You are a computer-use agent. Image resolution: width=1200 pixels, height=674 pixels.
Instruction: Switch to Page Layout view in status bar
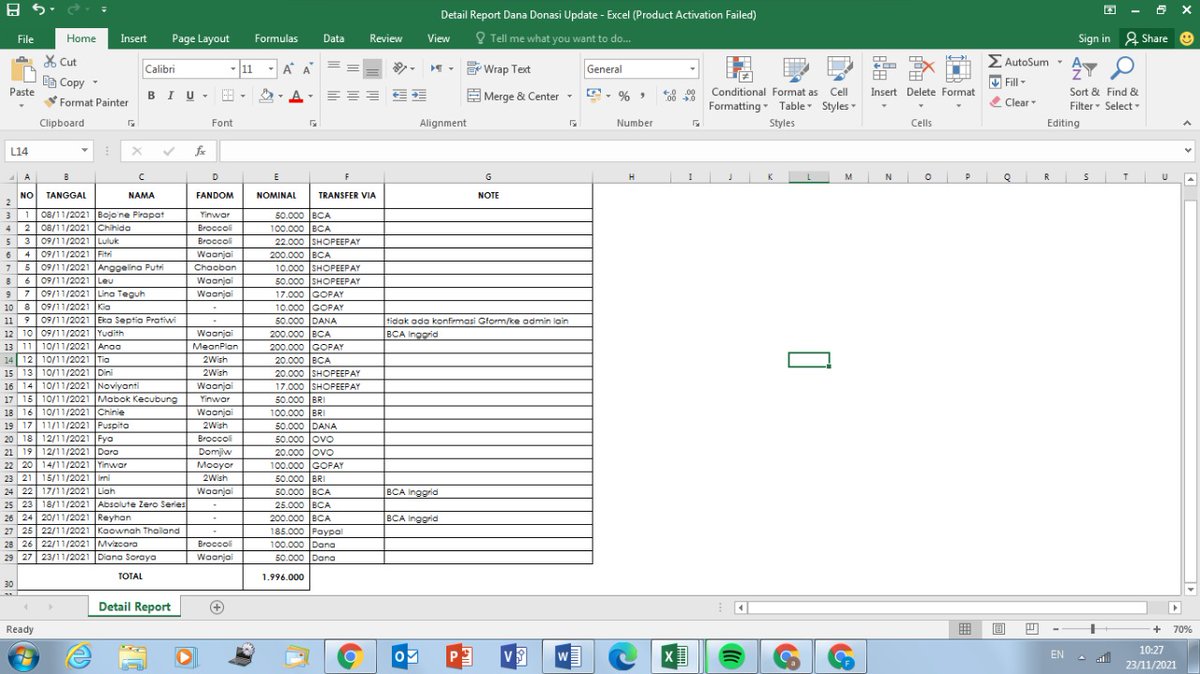click(x=998, y=629)
